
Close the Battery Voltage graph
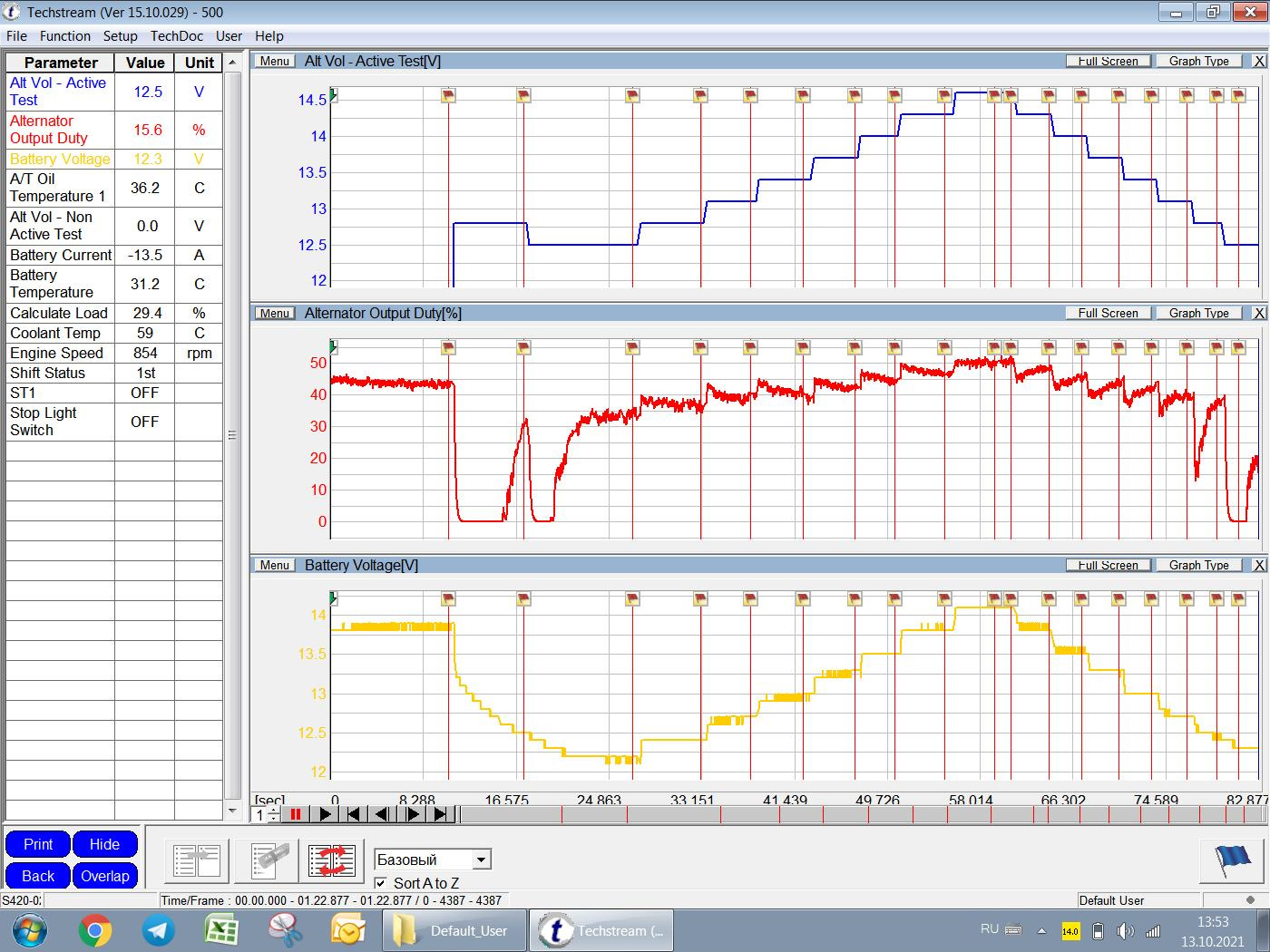click(1259, 565)
